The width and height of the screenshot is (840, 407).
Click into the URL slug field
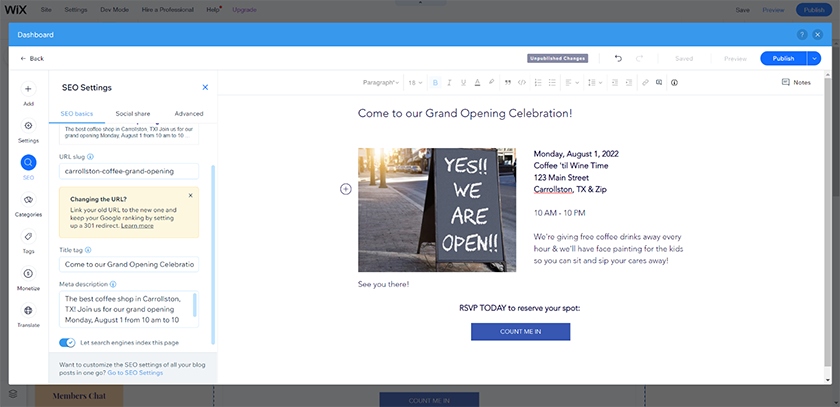129,171
